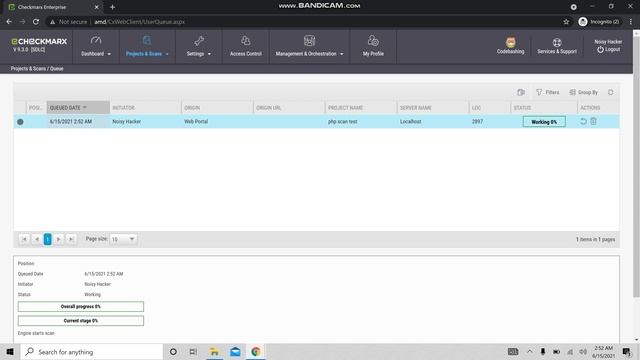Click the column chooser icon

pos(521,92)
